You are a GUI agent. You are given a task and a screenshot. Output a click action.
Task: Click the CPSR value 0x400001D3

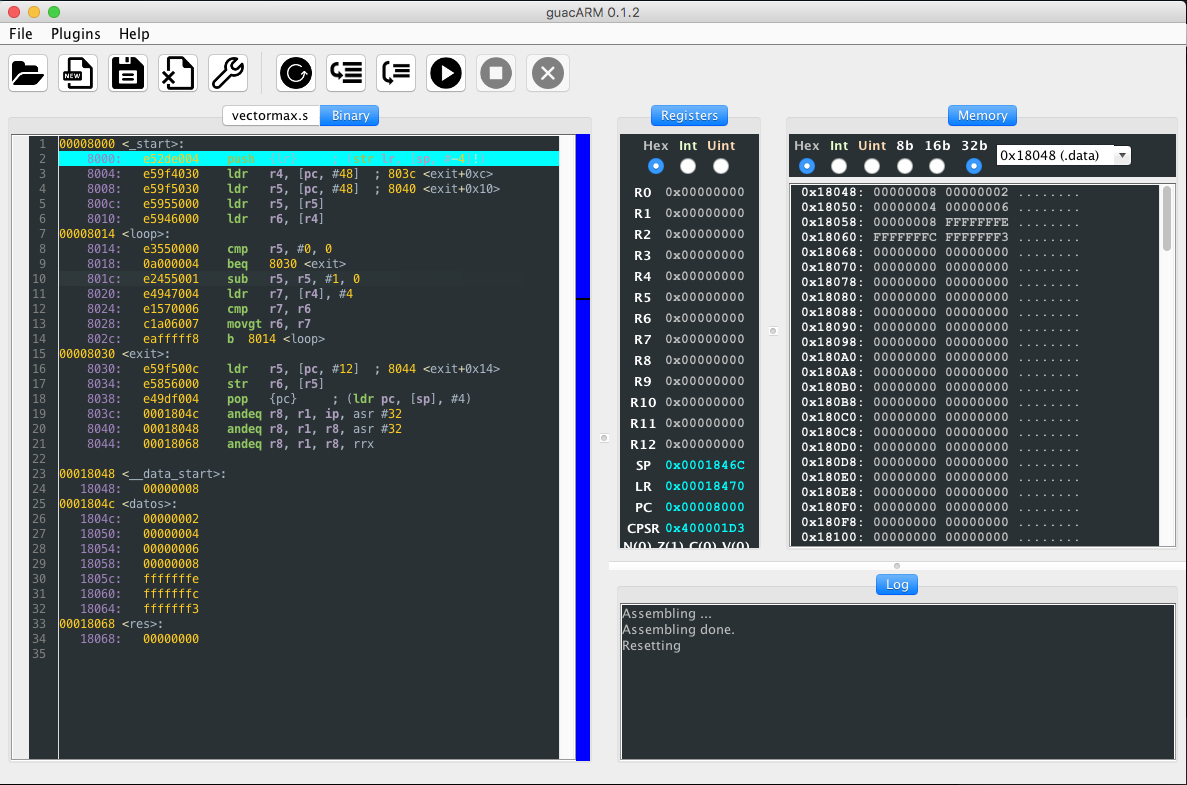[x=705, y=528]
